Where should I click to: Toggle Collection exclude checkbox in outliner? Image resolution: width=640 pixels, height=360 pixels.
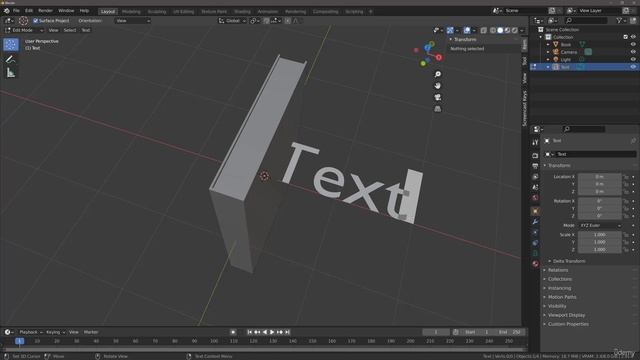(626, 37)
